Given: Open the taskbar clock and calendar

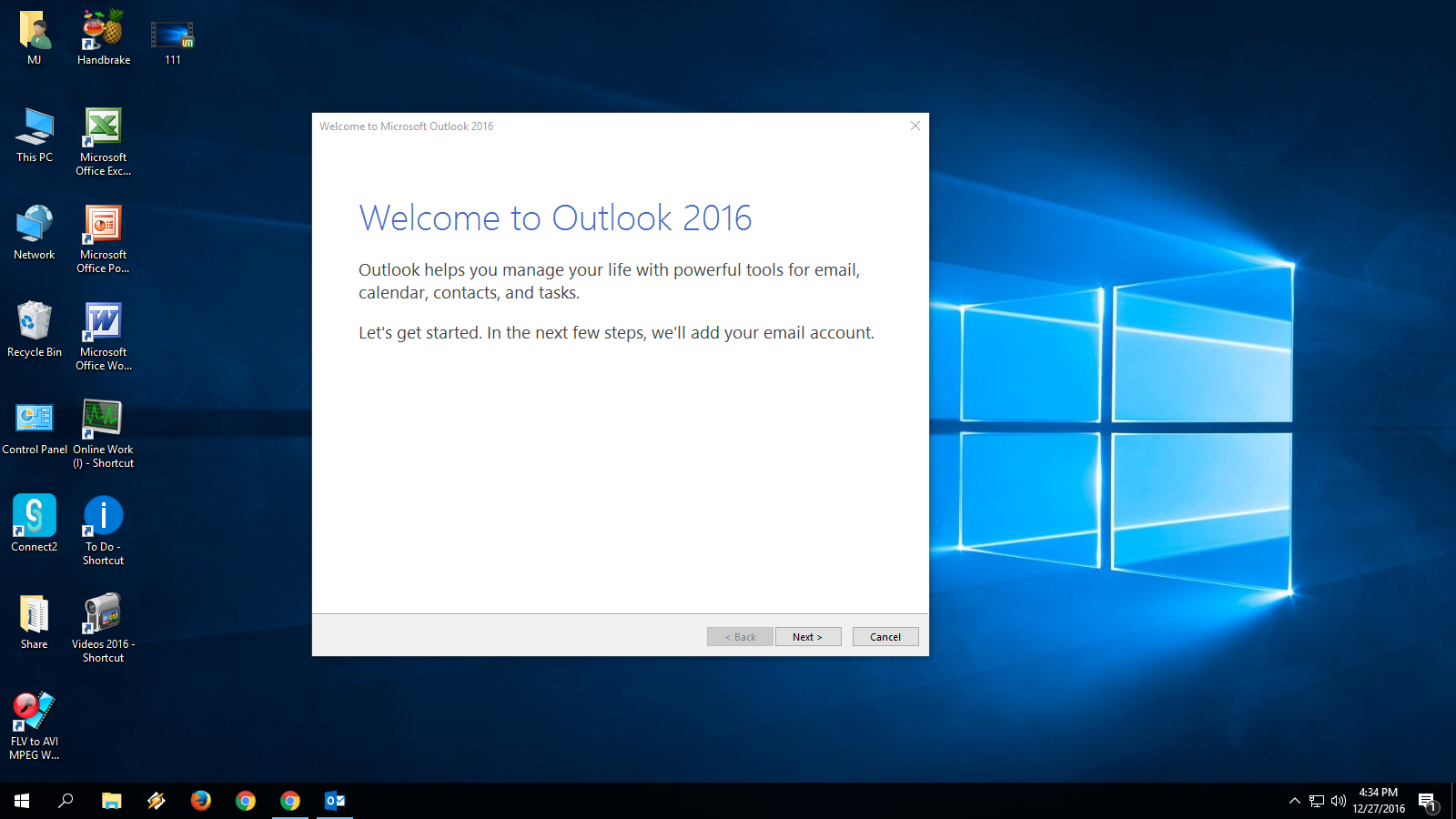Looking at the screenshot, I should coord(1378,801).
